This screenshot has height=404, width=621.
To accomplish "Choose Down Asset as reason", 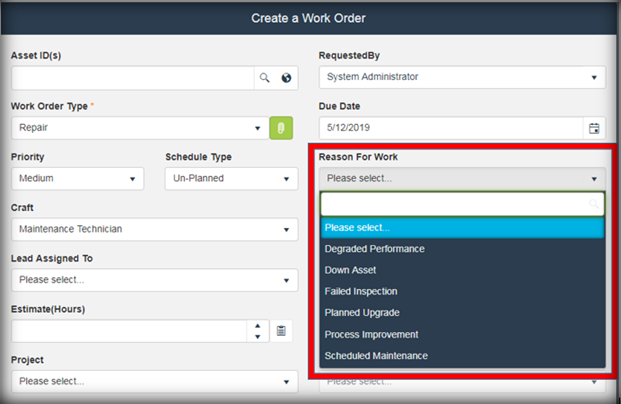I will coord(351,270).
